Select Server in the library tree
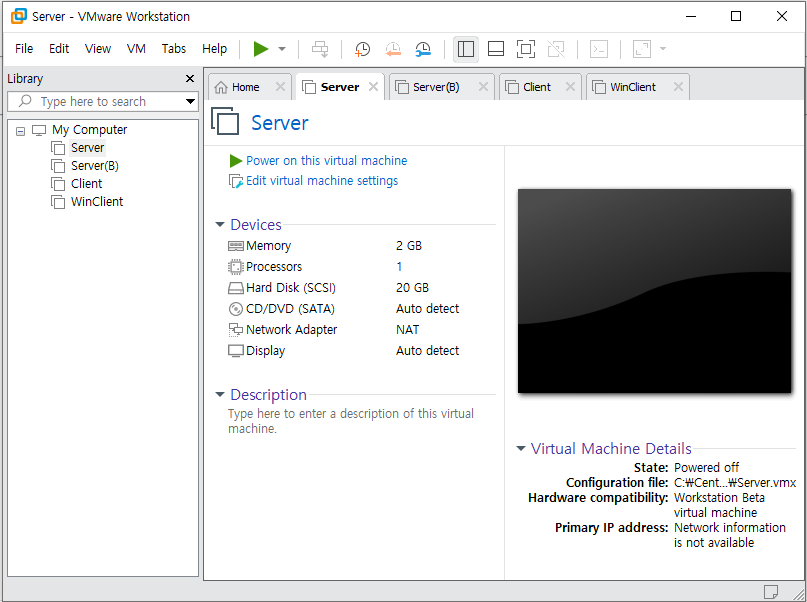Screen dimensions: 807x602 pyautogui.click(x=87, y=148)
